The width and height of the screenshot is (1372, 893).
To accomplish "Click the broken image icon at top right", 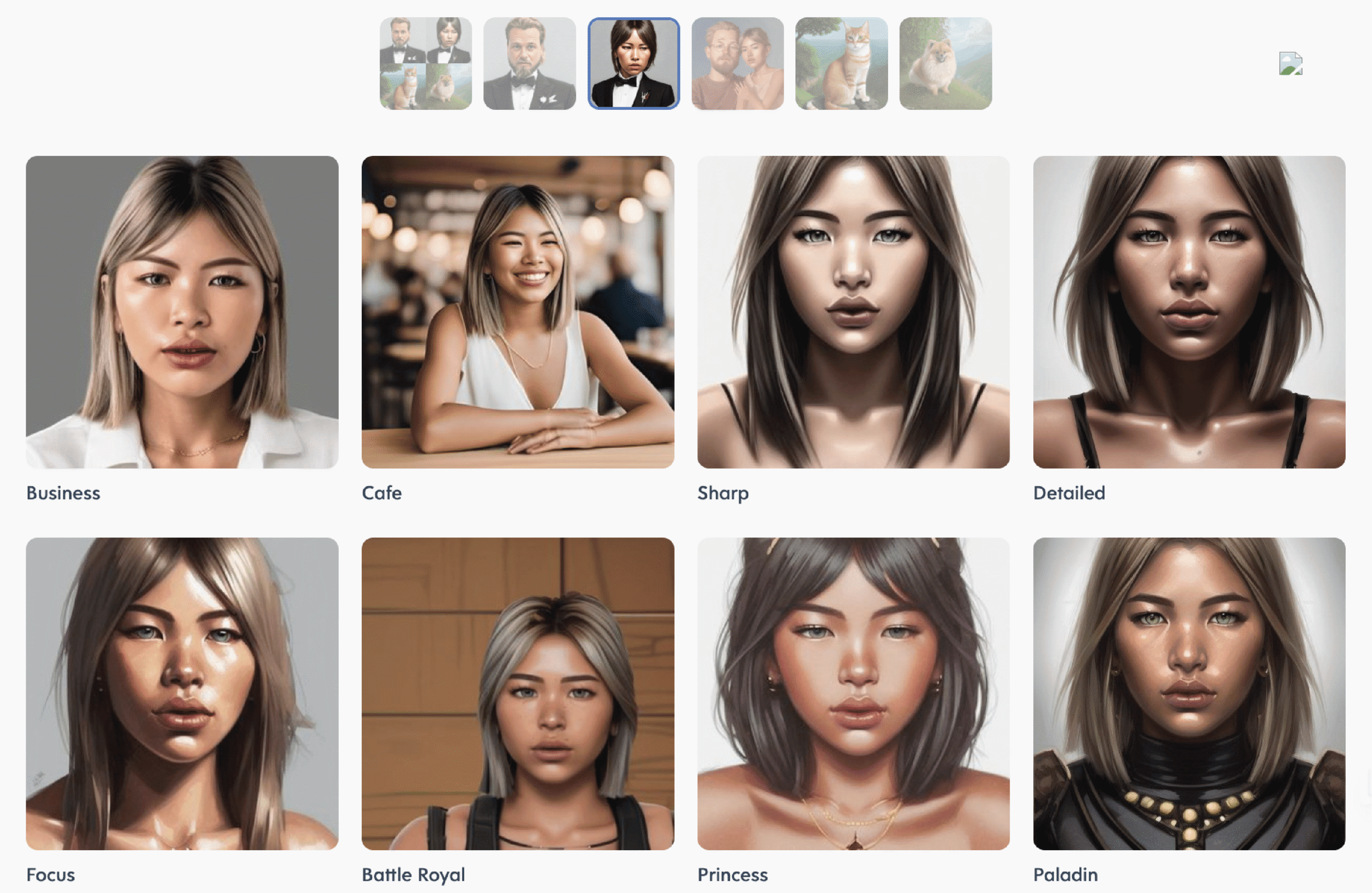I will [x=1290, y=63].
